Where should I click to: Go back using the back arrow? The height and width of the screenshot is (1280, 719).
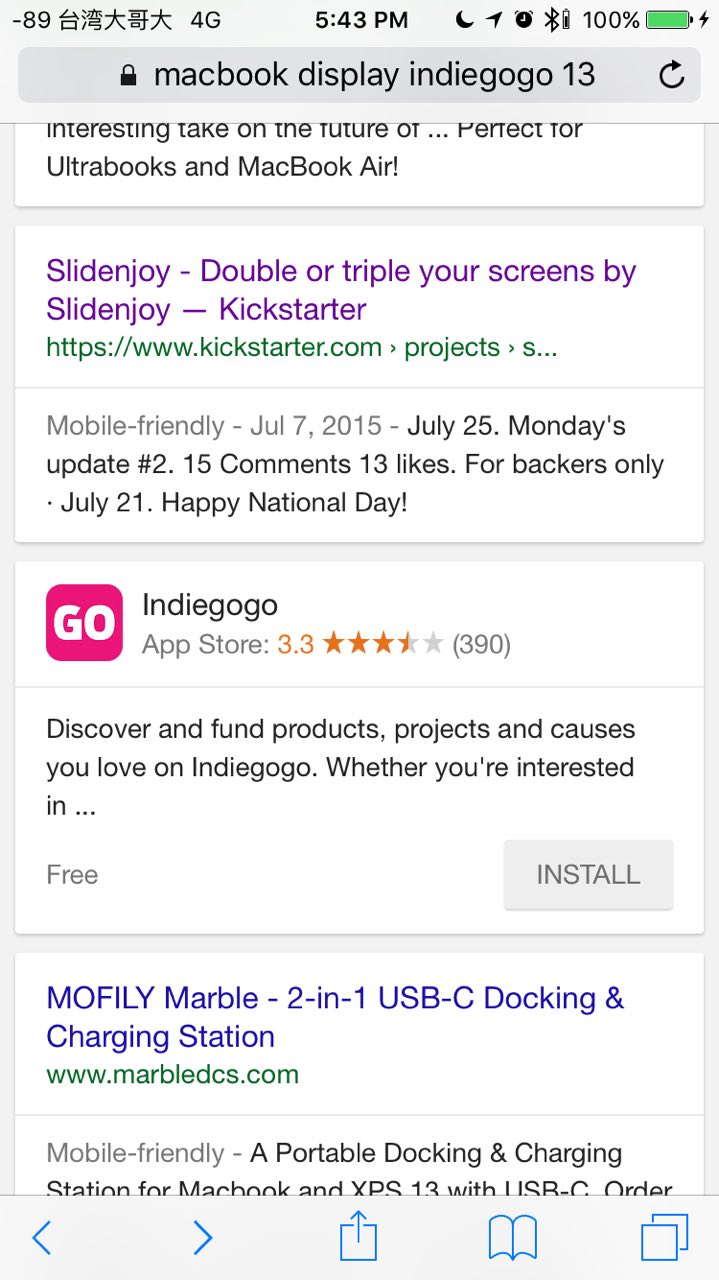pos(41,1238)
